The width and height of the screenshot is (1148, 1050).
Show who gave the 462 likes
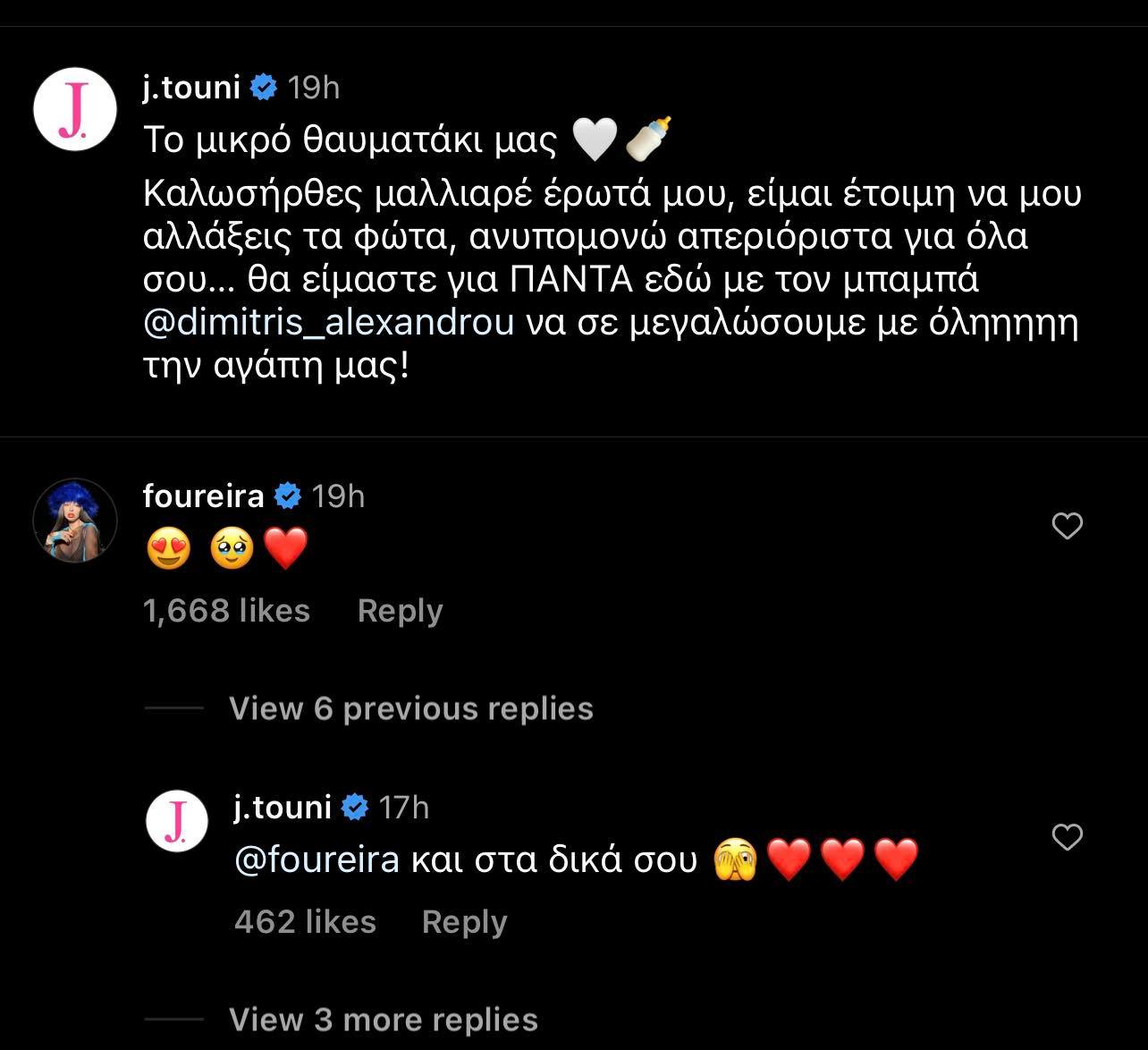[305, 922]
